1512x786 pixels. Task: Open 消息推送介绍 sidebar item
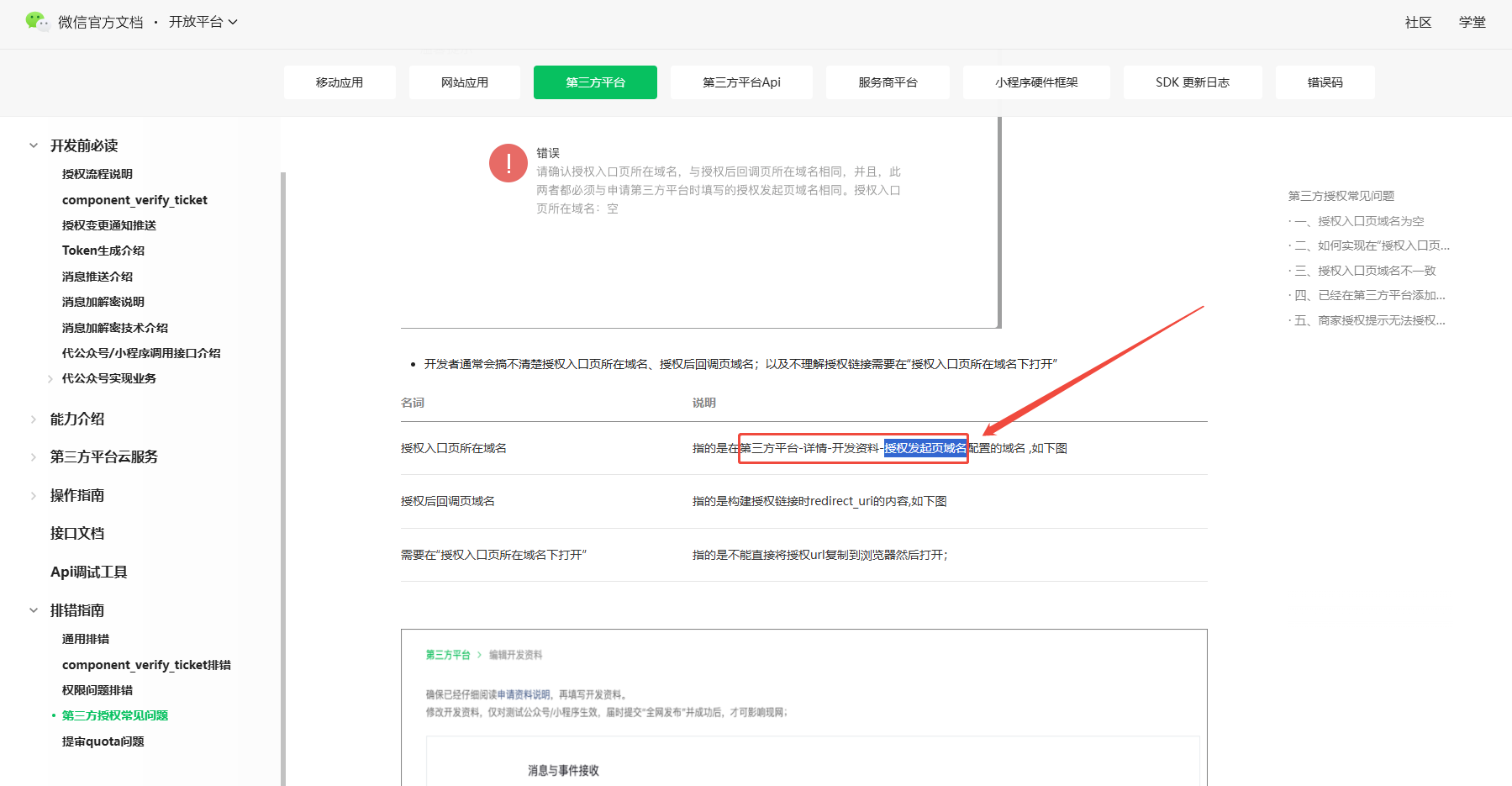[97, 277]
